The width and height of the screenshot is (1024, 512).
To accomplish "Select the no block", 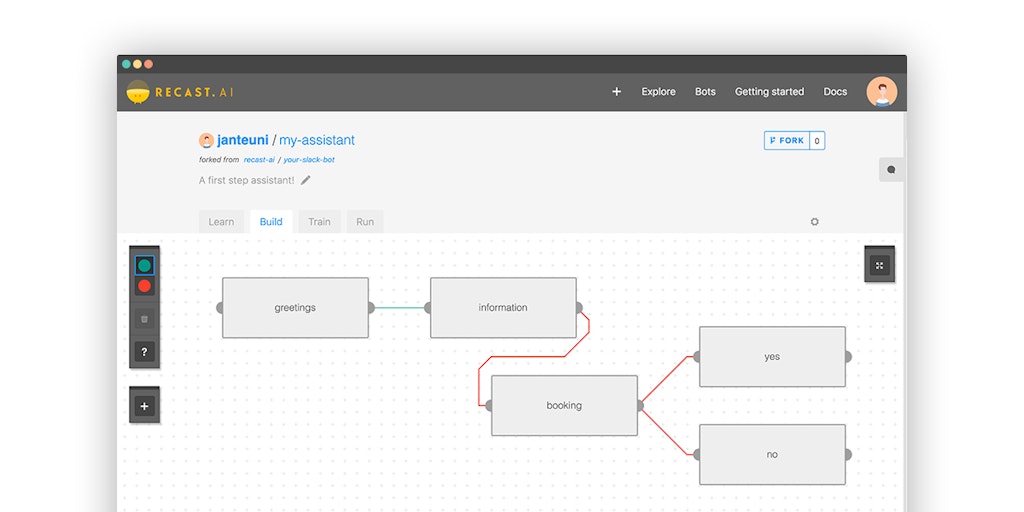I will [772, 455].
